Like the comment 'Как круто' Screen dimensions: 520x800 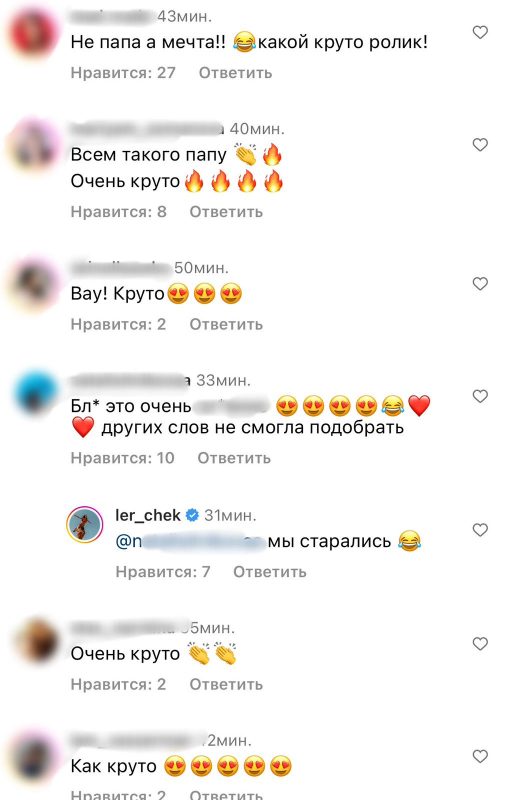point(480,756)
